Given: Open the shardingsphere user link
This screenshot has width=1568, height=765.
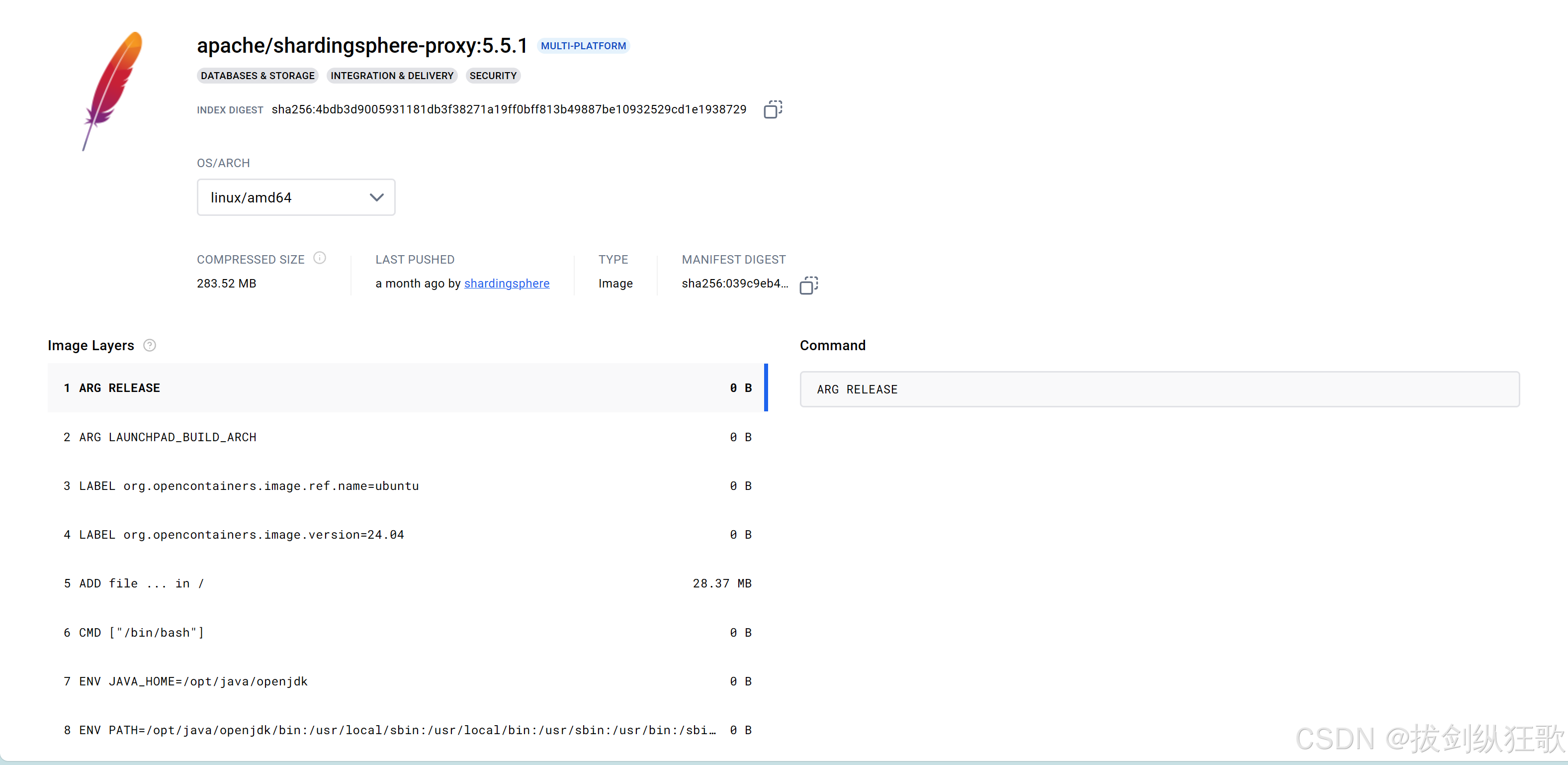Looking at the screenshot, I should click(x=507, y=283).
